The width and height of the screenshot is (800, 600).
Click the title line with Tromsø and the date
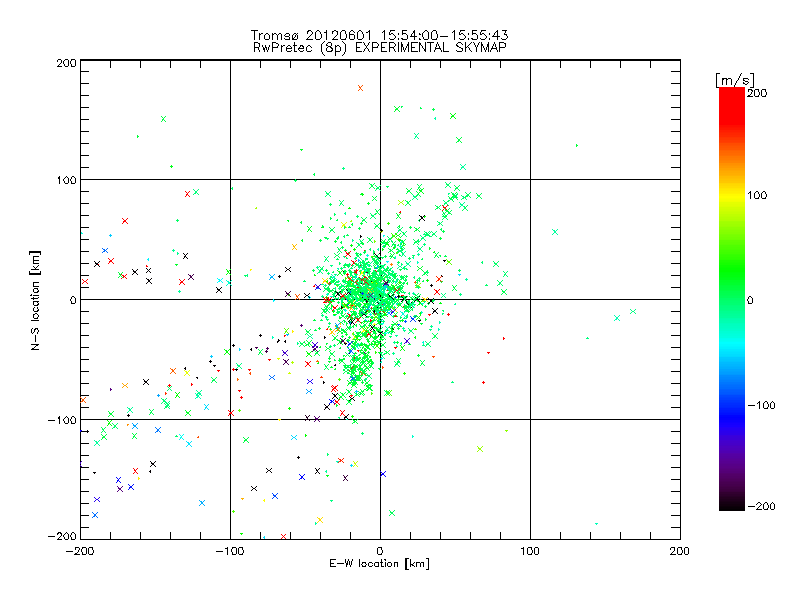click(x=379, y=35)
